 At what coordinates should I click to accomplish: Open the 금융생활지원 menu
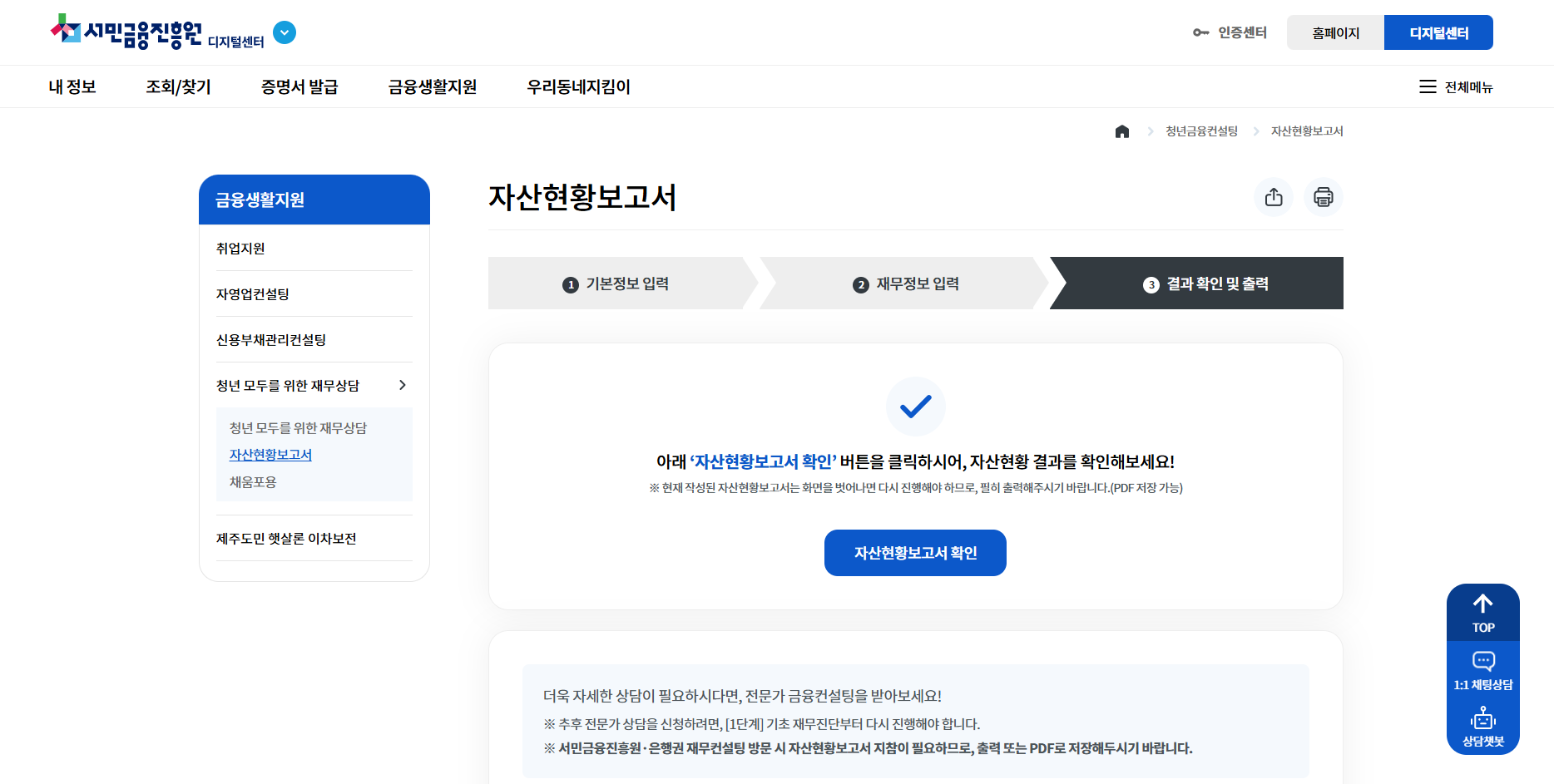(433, 86)
